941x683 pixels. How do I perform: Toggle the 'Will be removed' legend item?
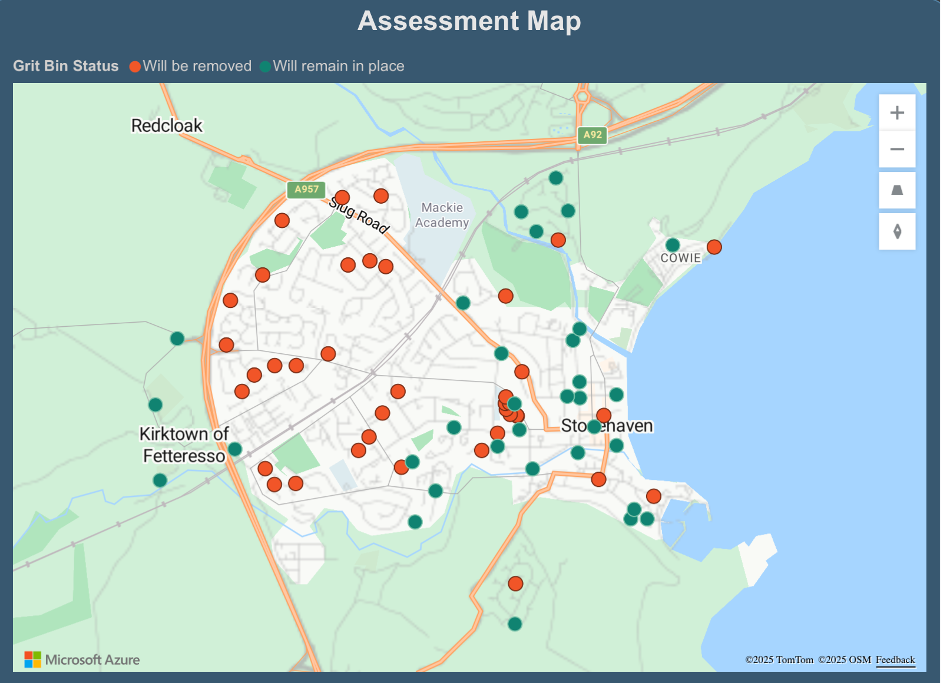196,66
